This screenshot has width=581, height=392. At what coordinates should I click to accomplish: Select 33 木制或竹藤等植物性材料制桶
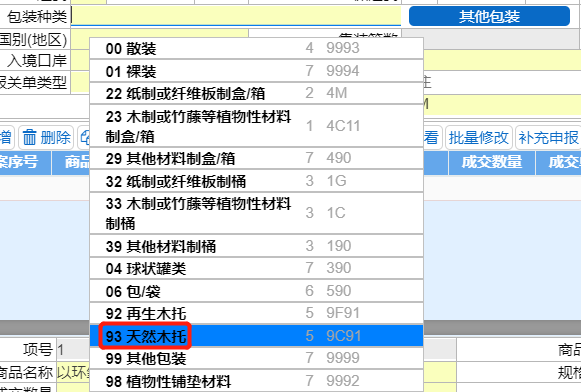256,213
